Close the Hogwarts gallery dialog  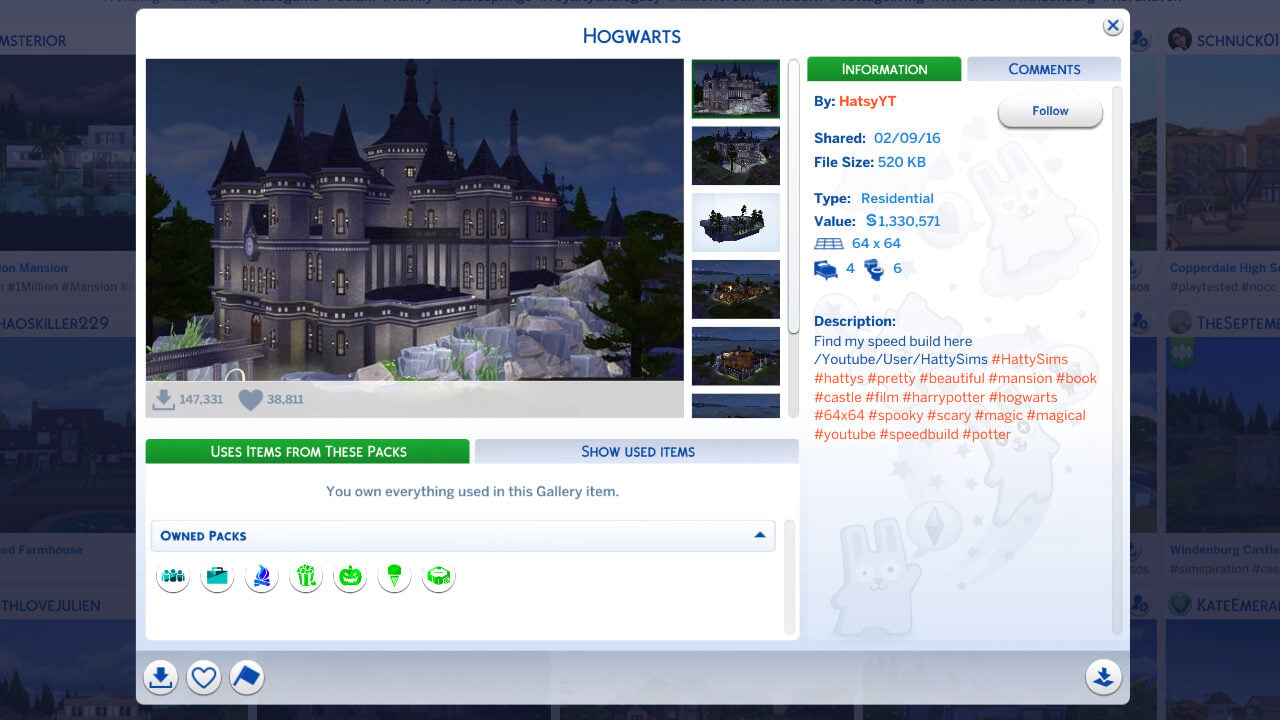pyautogui.click(x=1113, y=26)
